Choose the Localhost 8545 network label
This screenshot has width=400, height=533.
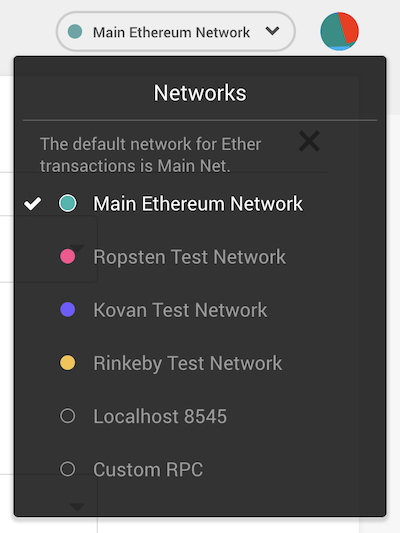(x=160, y=416)
